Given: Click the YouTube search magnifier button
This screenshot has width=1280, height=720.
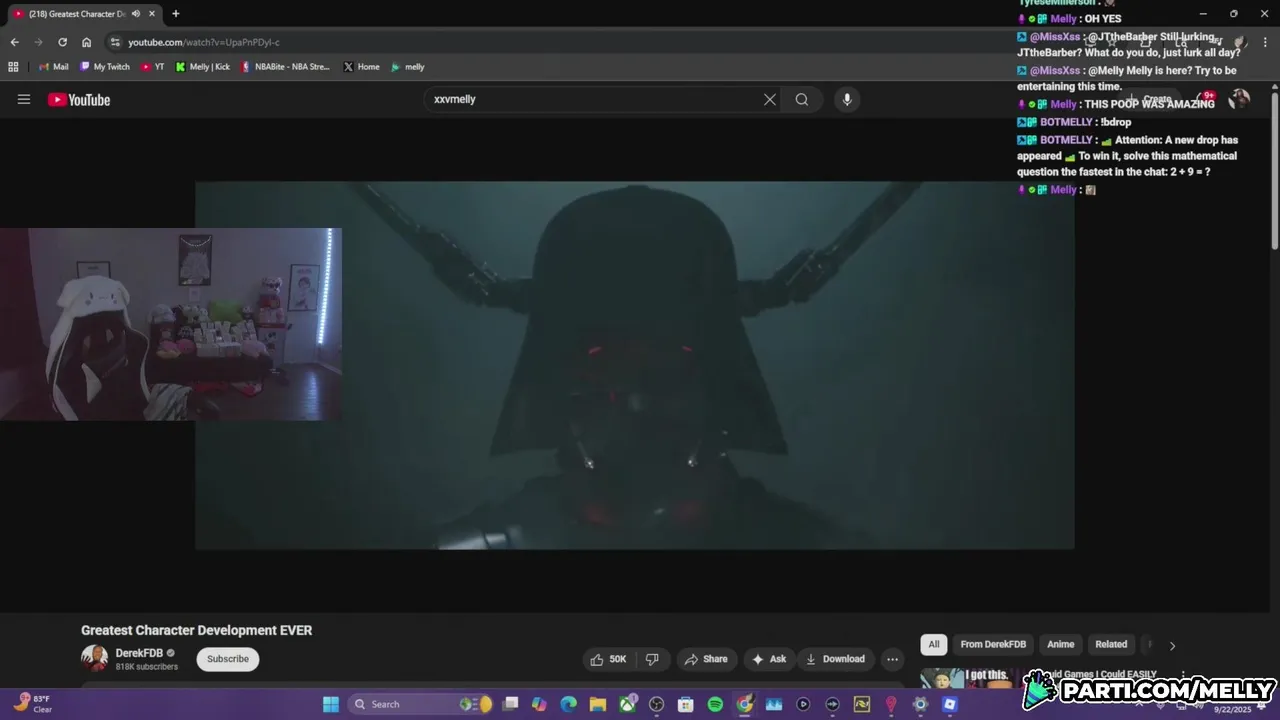Looking at the screenshot, I should point(802,99).
